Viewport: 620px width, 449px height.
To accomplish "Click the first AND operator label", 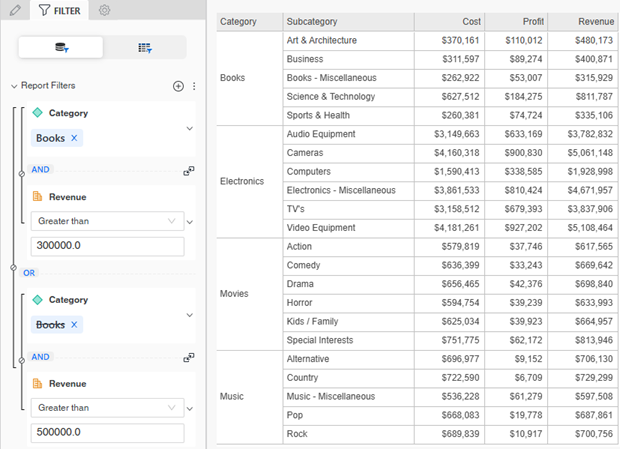I will [x=40, y=170].
